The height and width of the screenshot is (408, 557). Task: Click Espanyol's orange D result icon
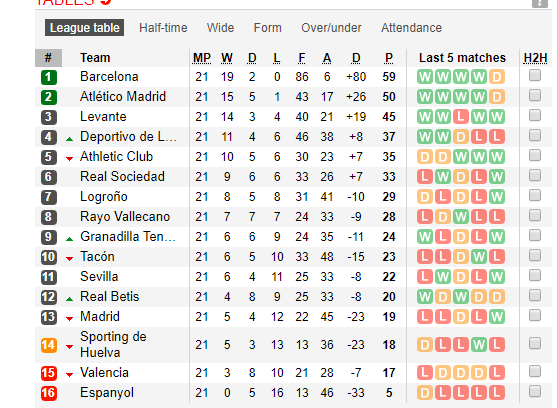[x=425, y=393]
